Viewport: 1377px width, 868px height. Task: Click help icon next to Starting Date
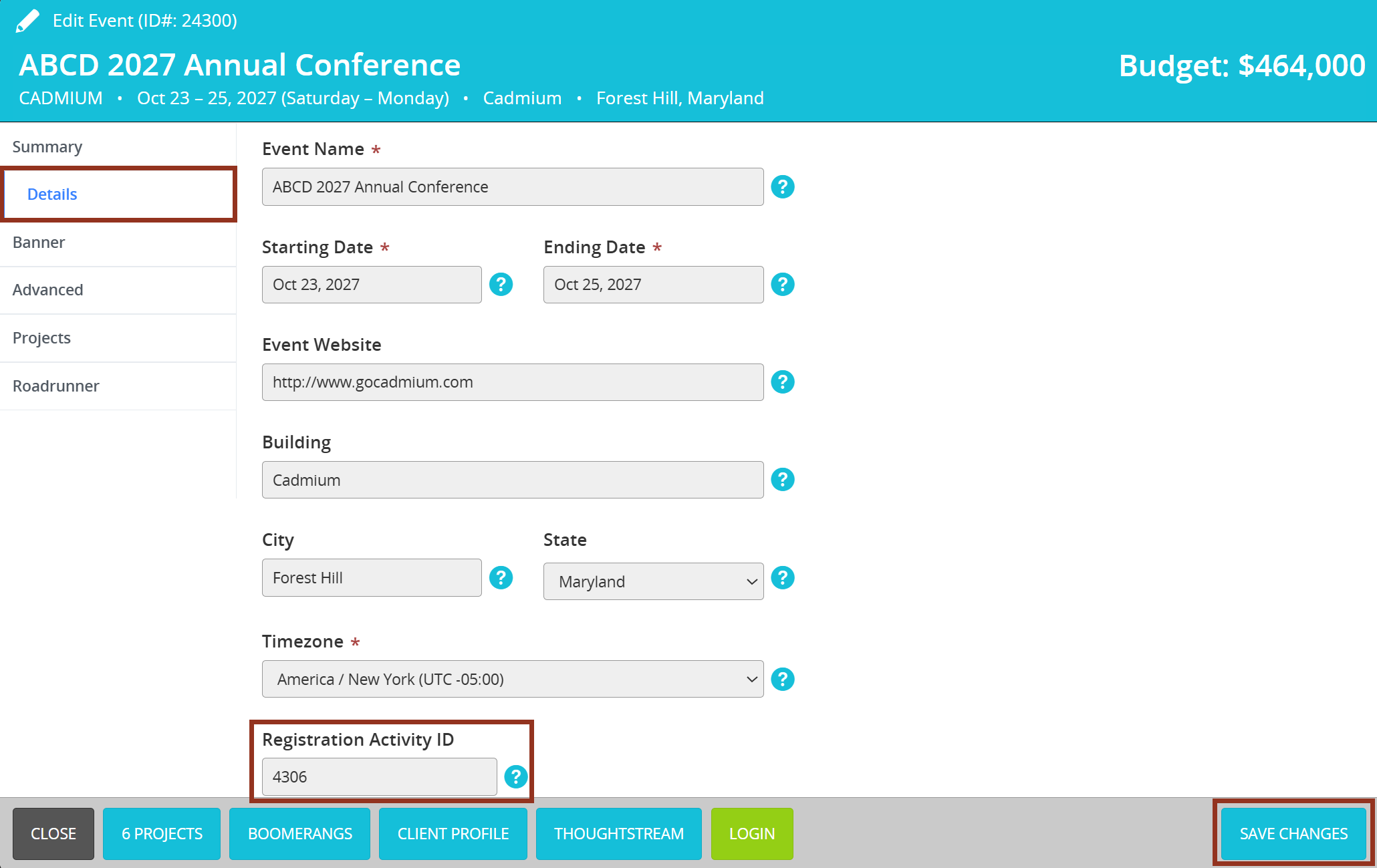pyautogui.click(x=501, y=285)
